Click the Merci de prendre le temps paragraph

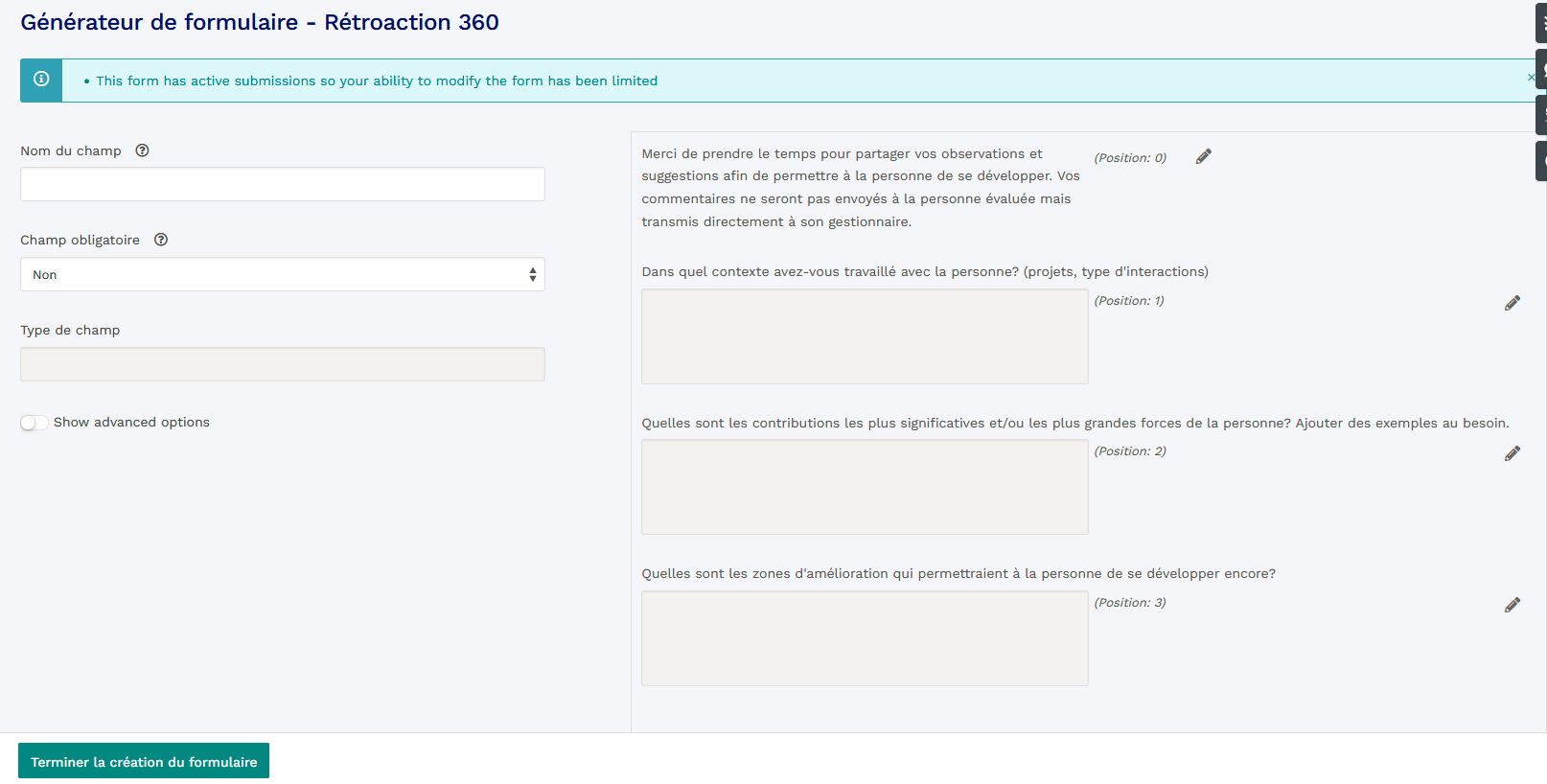coord(860,188)
